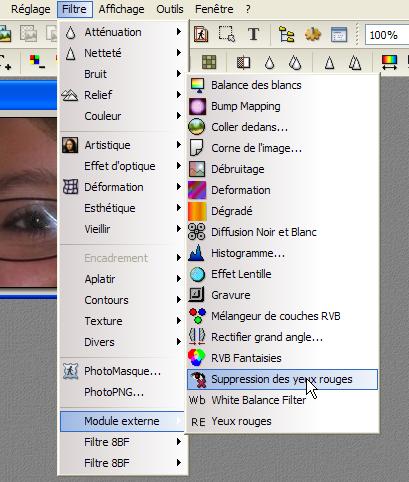
Task: Choose Suppression des yeux rouges
Action: tap(282, 379)
